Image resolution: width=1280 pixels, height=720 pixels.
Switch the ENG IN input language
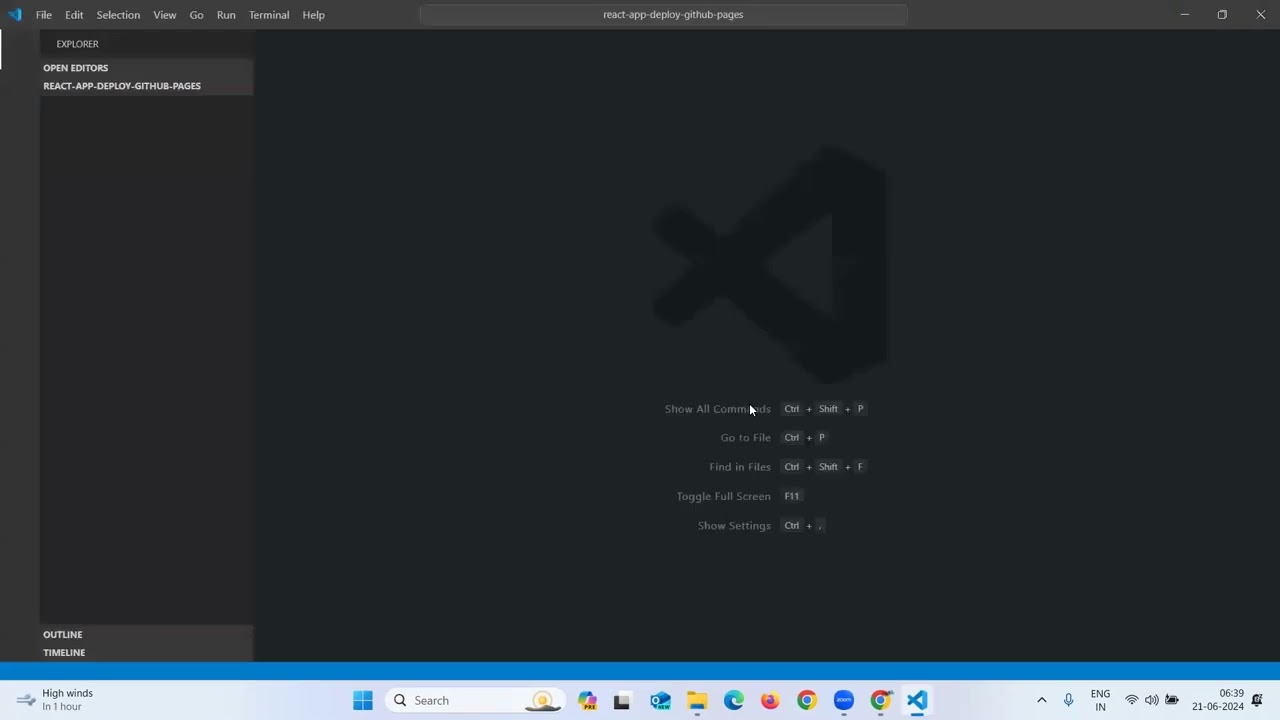click(1100, 700)
